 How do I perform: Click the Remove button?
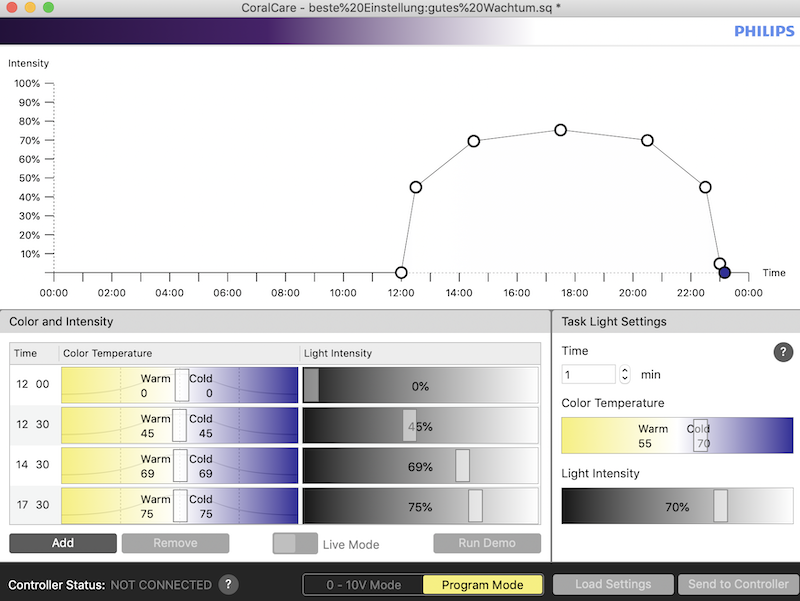[175, 543]
